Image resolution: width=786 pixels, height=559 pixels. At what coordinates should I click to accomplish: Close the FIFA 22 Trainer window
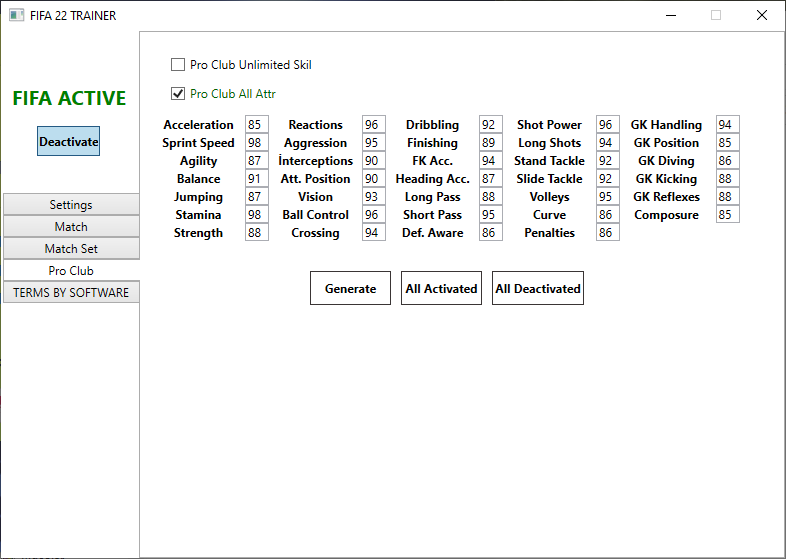pyautogui.click(x=761, y=16)
